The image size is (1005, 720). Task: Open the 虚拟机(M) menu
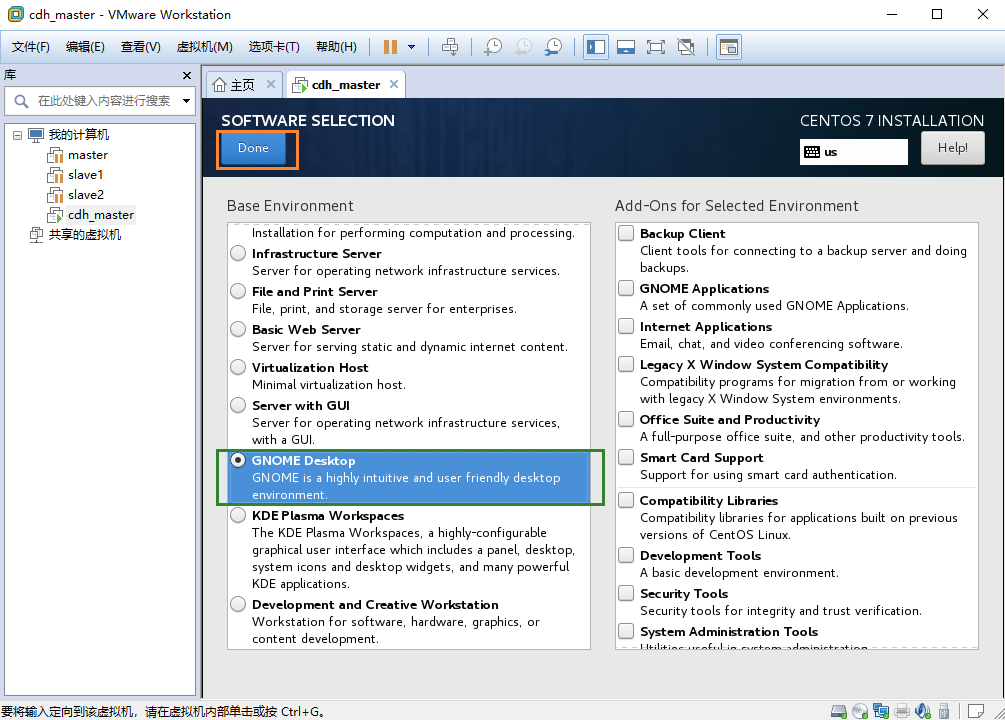click(x=204, y=47)
